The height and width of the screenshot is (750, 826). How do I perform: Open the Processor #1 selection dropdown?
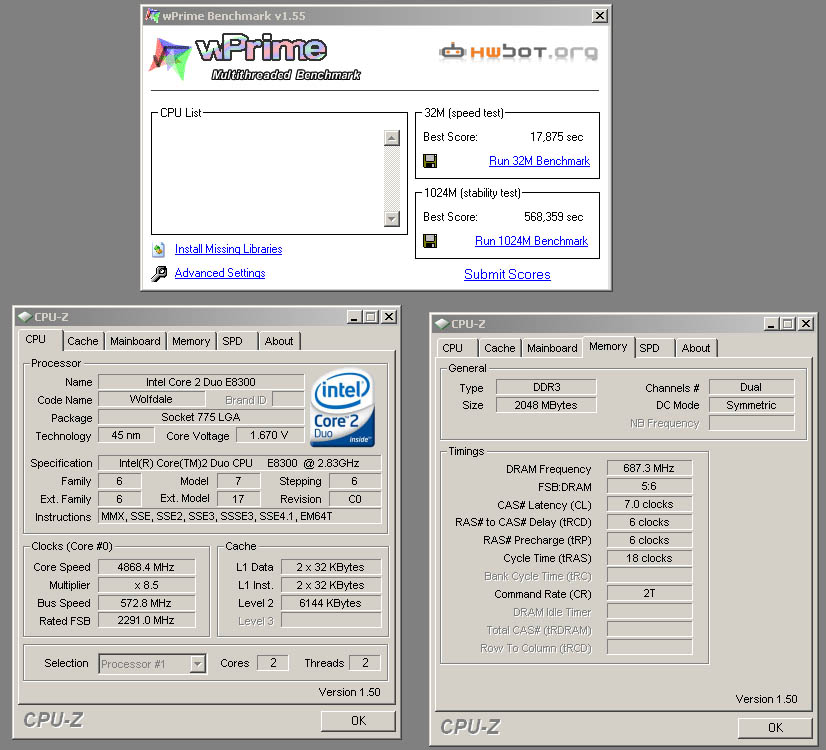tap(198, 664)
